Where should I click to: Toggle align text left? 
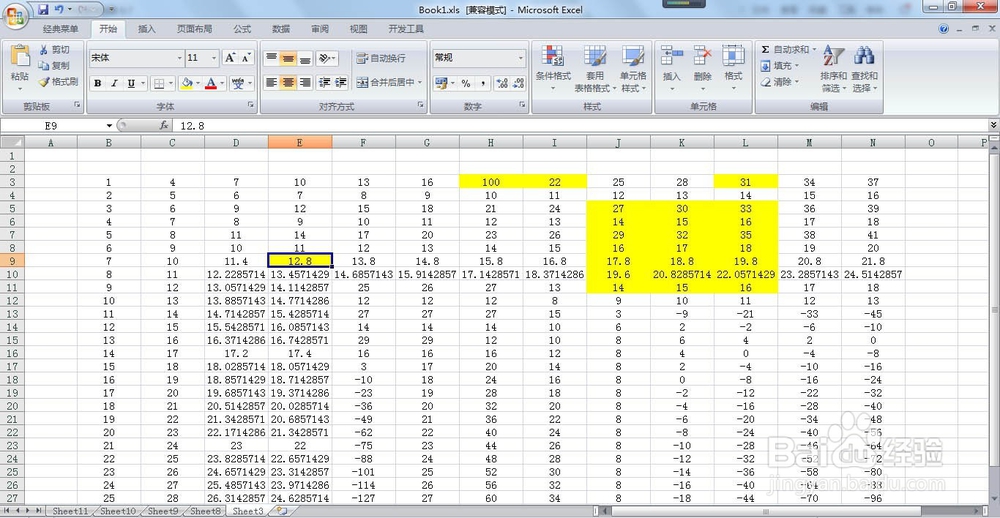[271, 82]
